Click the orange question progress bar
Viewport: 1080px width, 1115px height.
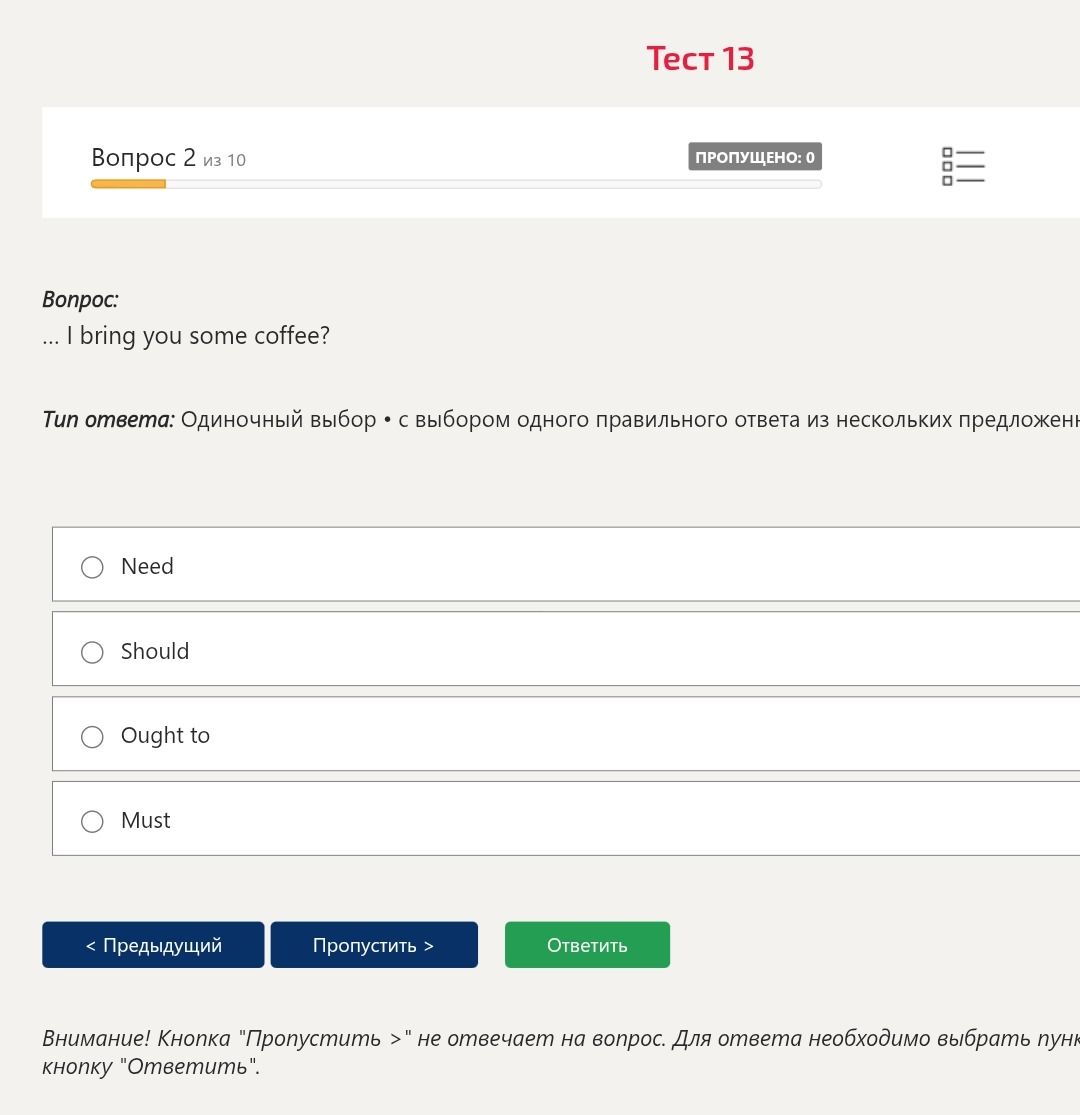tap(456, 184)
